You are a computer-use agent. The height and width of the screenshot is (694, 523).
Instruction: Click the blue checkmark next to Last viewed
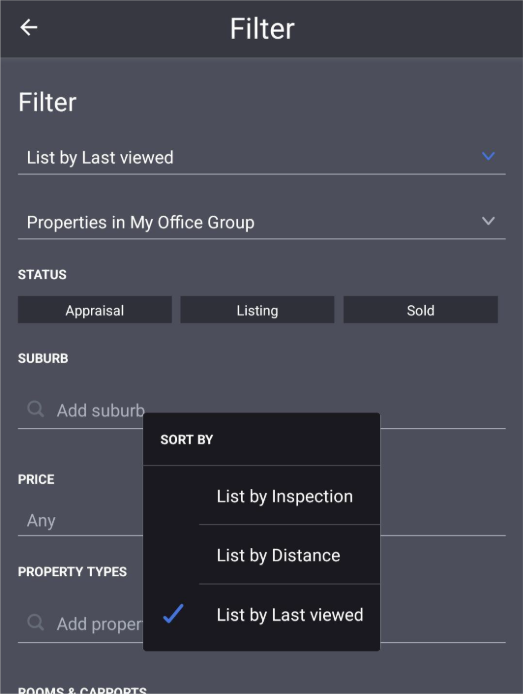[173, 614]
